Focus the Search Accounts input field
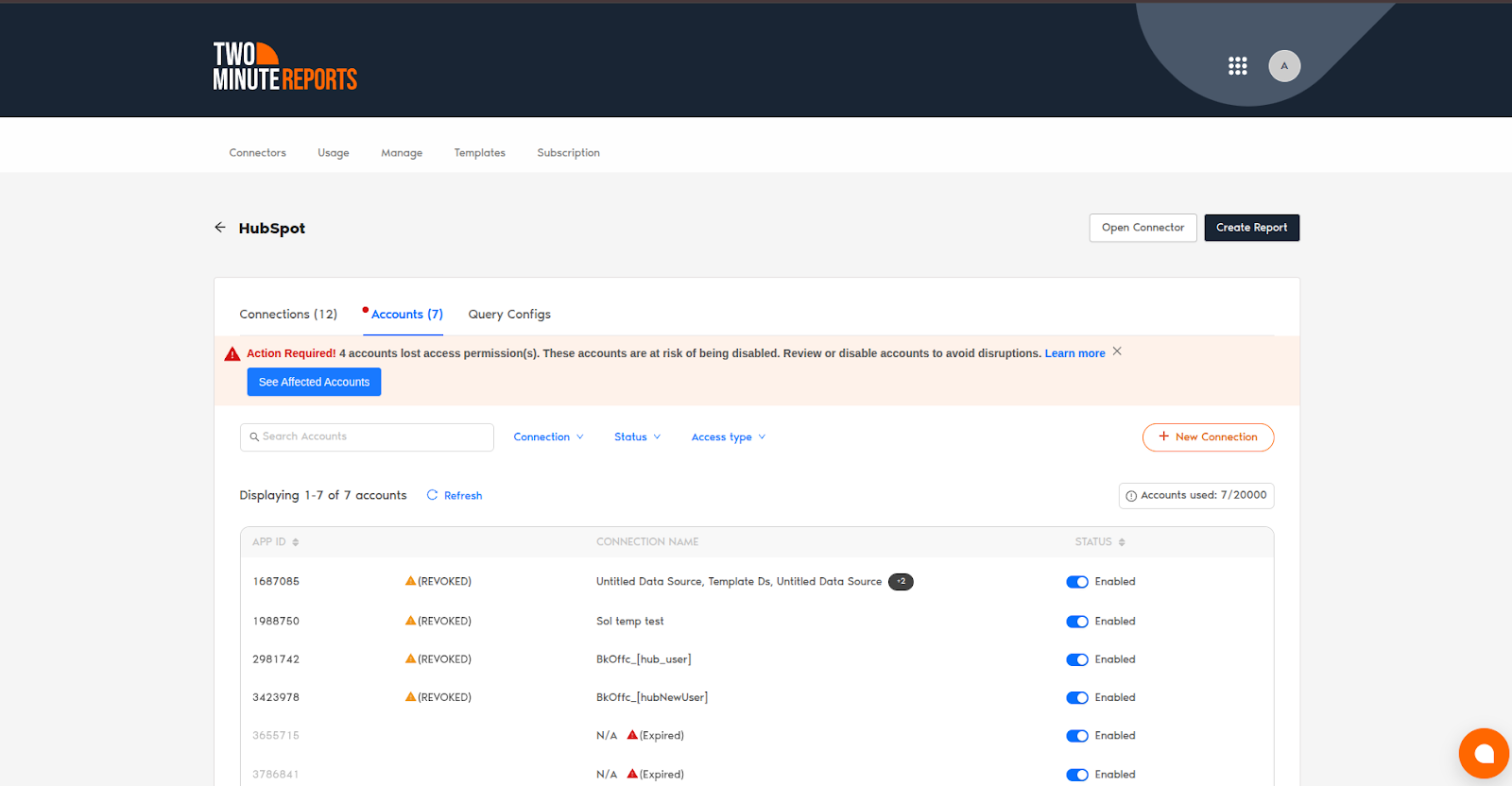This screenshot has height=786, width=1512. pyautogui.click(x=367, y=437)
